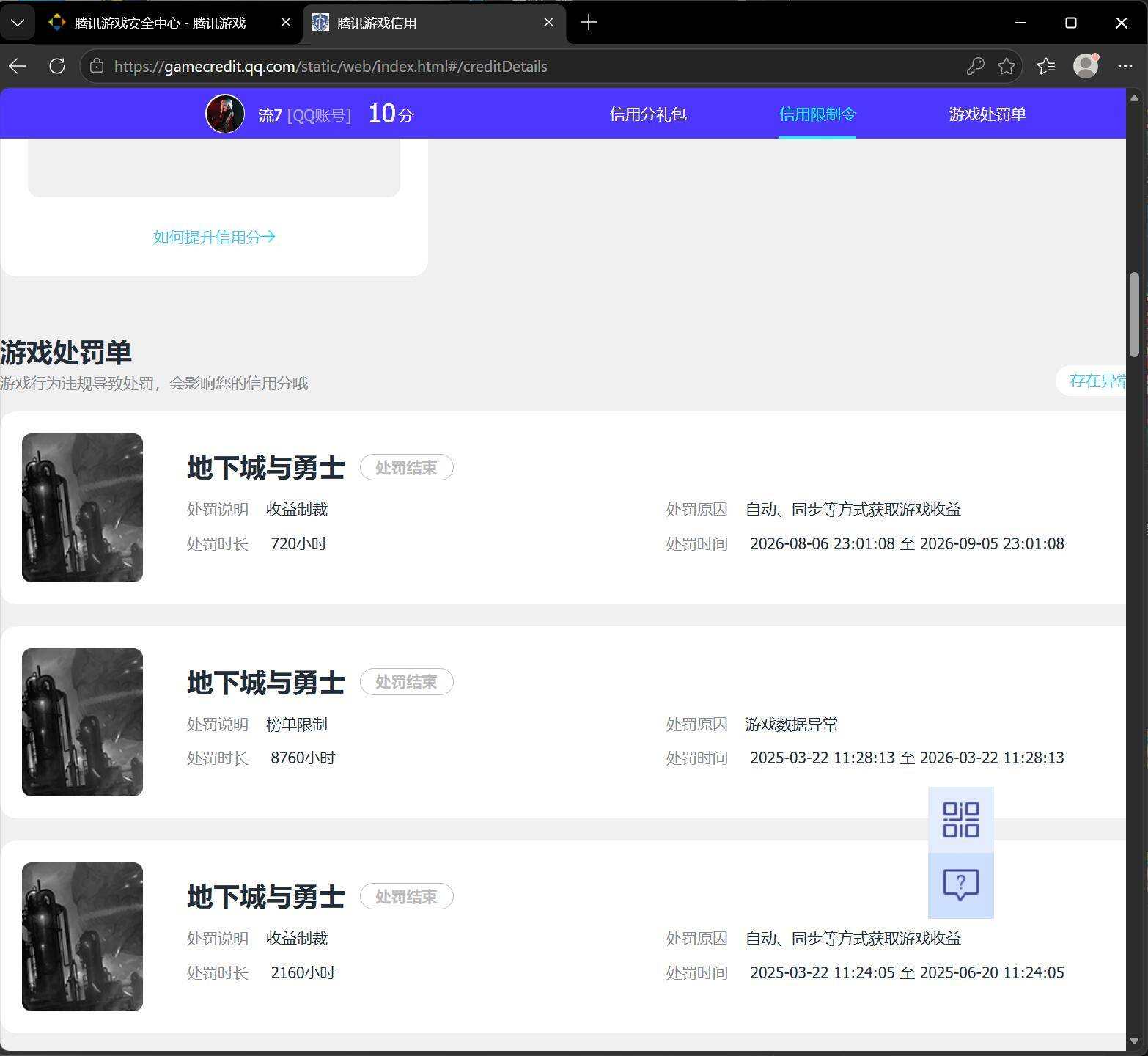Open the tab search dropdown arrow
This screenshot has width=1148, height=1056.
tap(18, 23)
